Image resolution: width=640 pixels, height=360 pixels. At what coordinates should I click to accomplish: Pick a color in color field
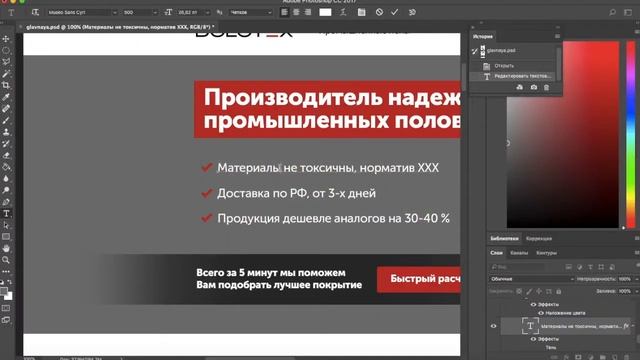(563, 134)
